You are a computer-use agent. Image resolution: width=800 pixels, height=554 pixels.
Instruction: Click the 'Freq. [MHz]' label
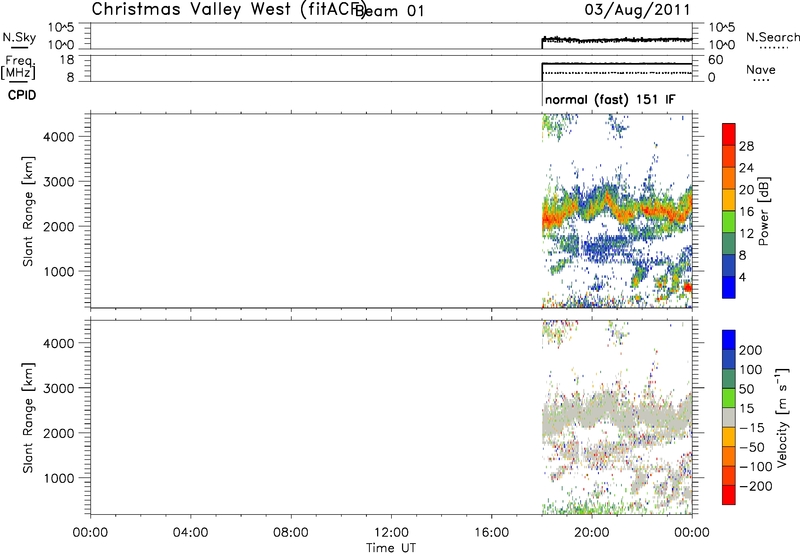click(19, 67)
